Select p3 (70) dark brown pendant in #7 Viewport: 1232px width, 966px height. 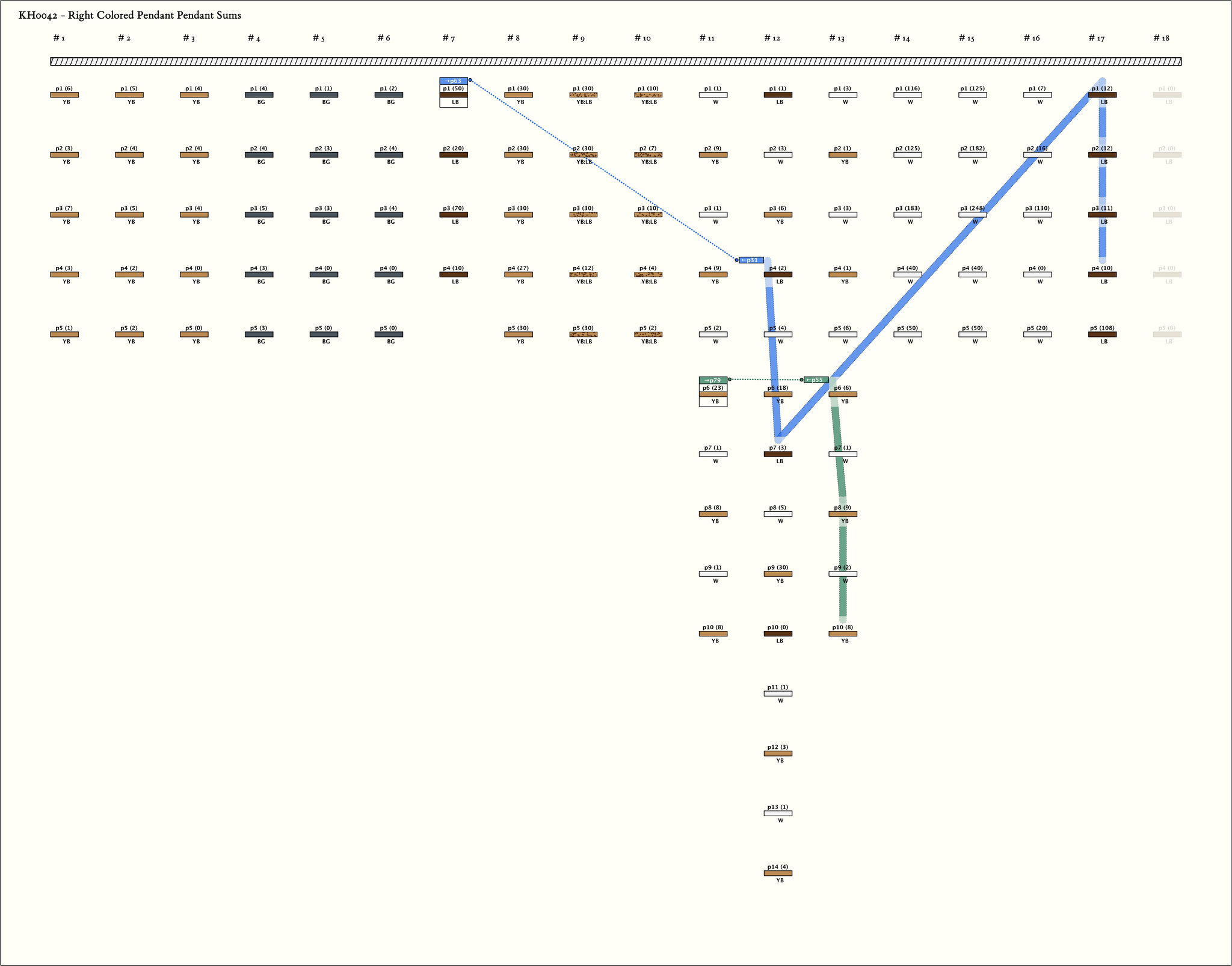tap(454, 215)
